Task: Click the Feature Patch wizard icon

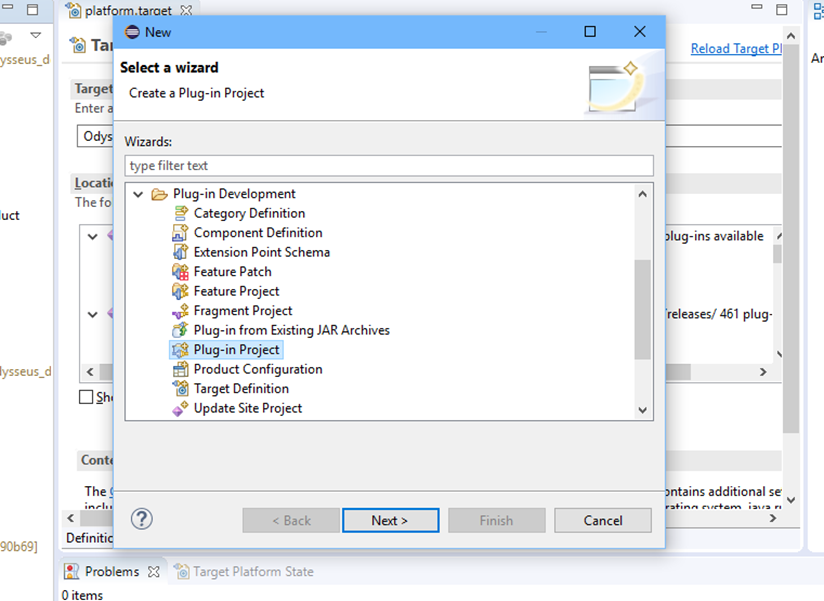Action: pyautogui.click(x=178, y=271)
